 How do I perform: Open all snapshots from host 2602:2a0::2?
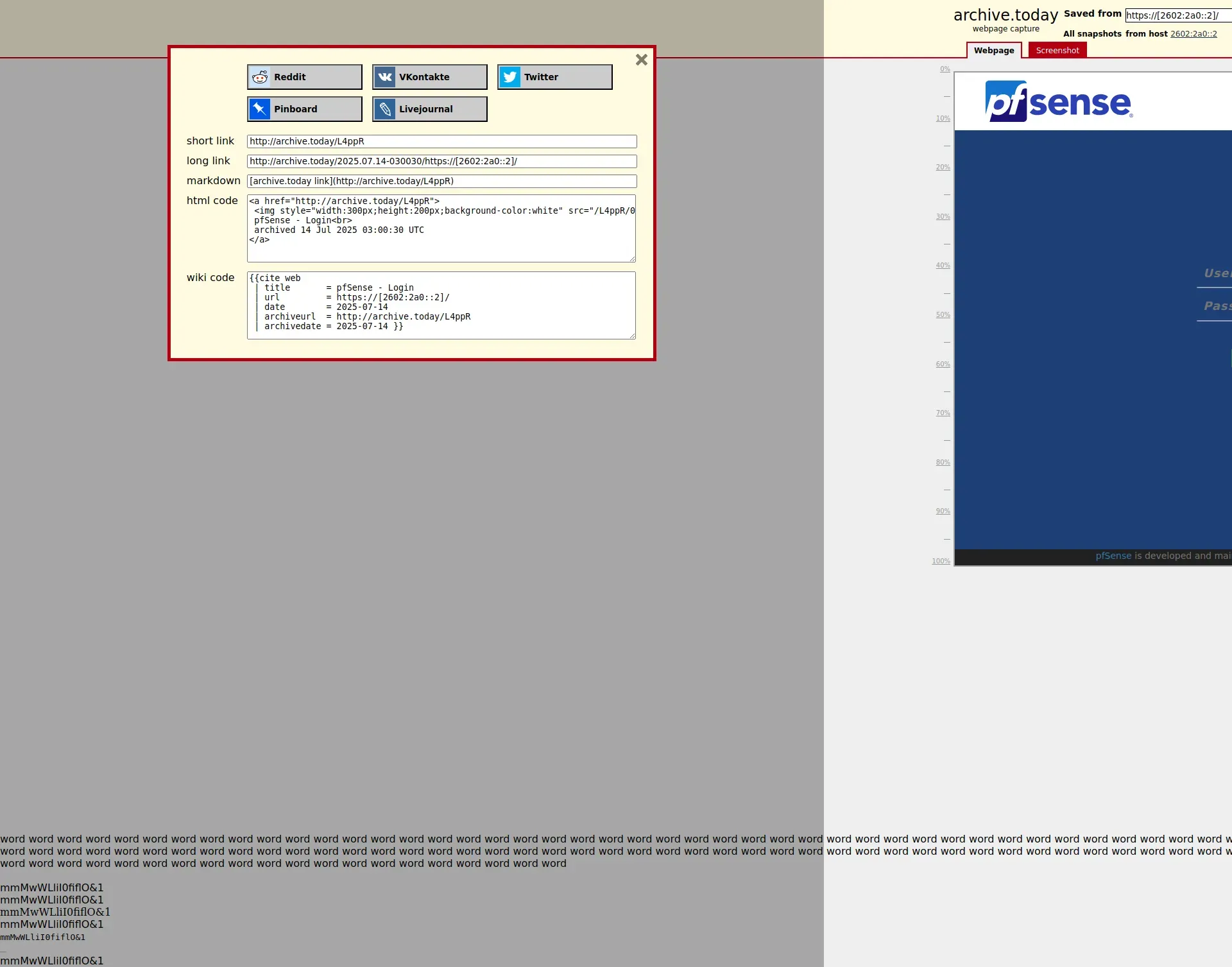tap(1193, 34)
